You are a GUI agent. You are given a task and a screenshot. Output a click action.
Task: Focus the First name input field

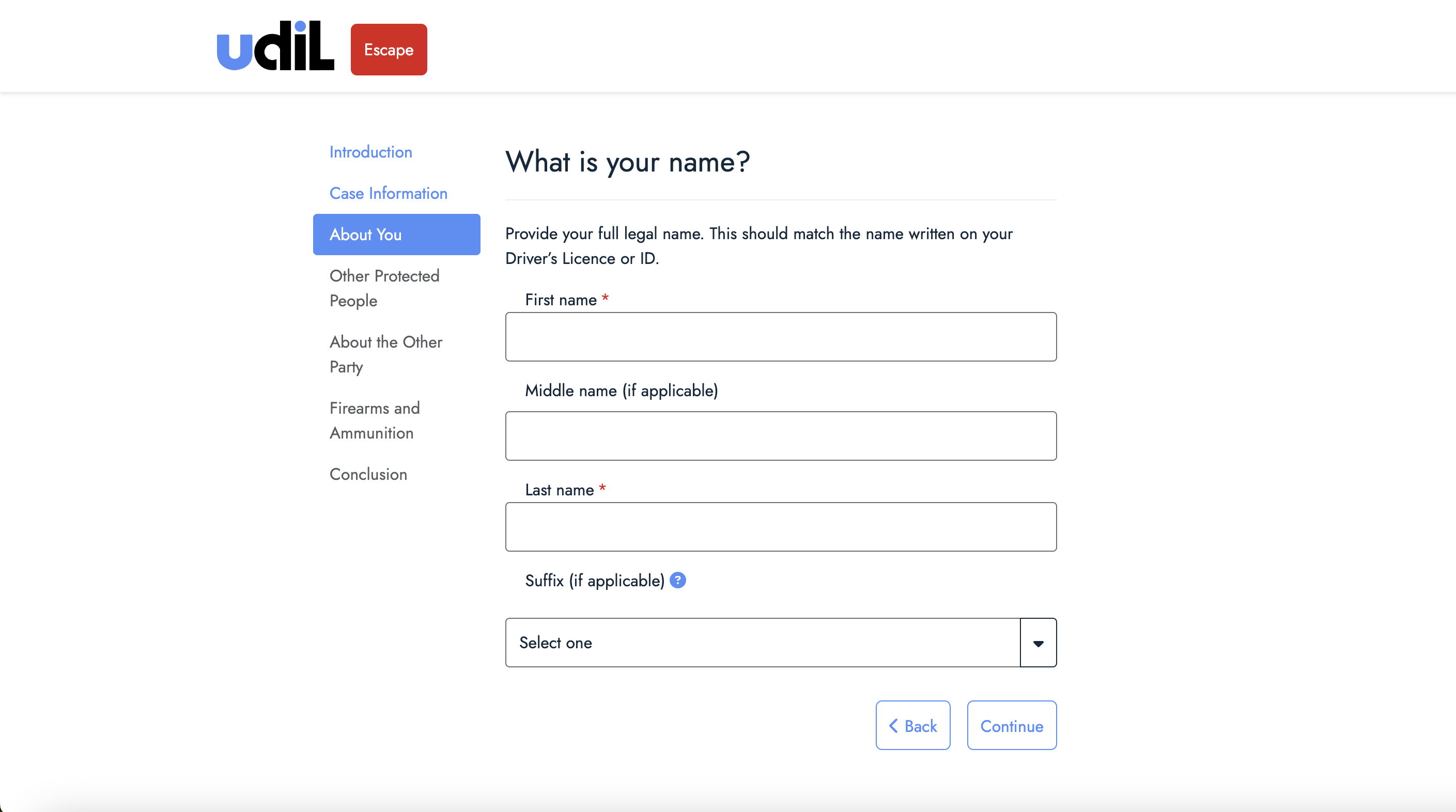coord(781,337)
